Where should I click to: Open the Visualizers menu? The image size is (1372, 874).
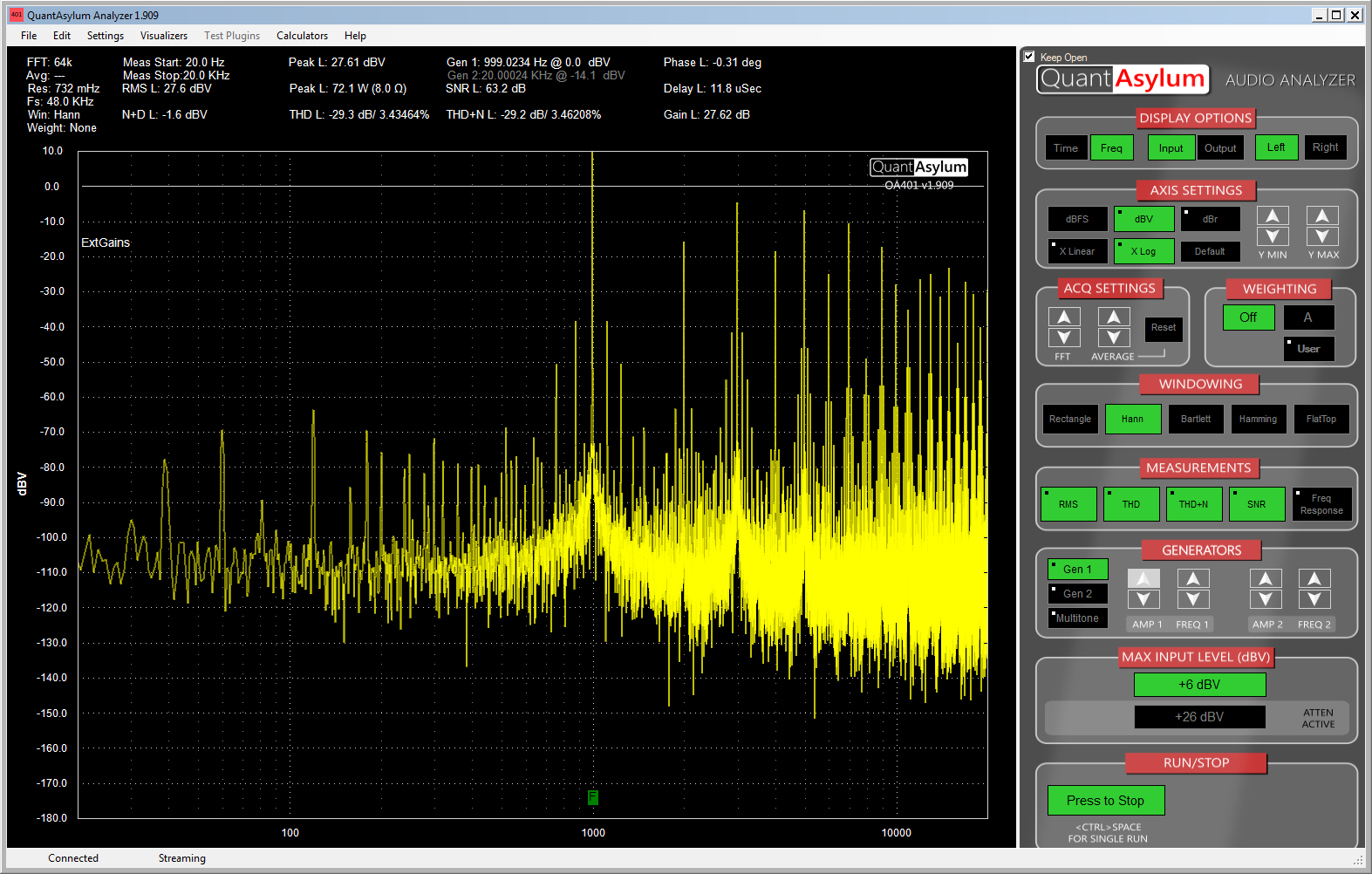164,36
